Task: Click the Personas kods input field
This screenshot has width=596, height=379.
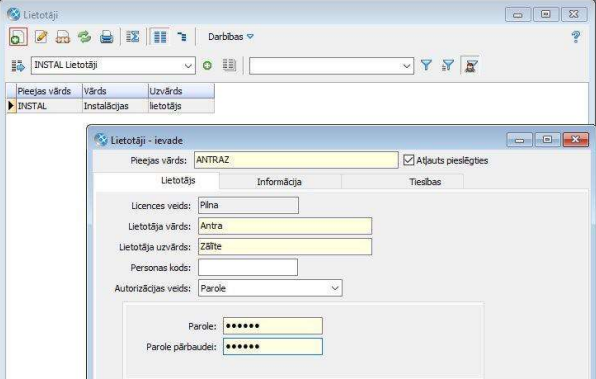Action: pyautogui.click(x=248, y=268)
